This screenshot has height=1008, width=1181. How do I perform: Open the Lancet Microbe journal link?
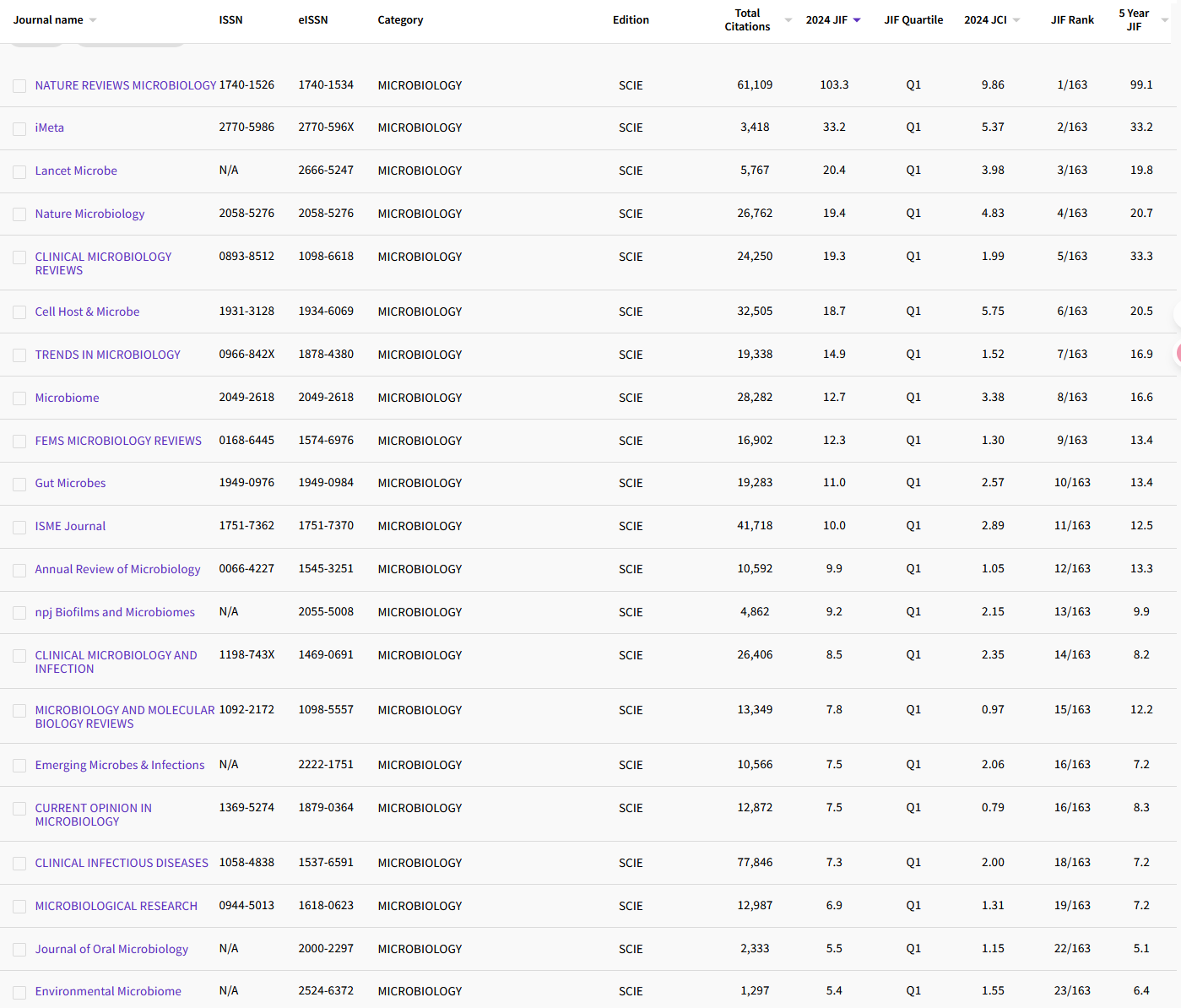[76, 171]
